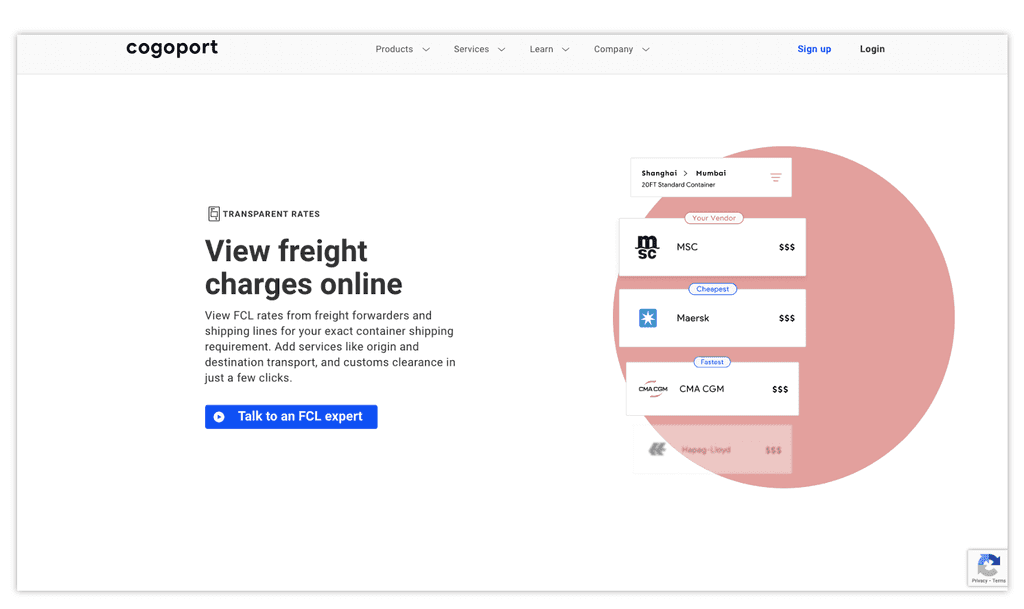
Task: Click the TRANSPARENT RATES label
Action: click(271, 214)
